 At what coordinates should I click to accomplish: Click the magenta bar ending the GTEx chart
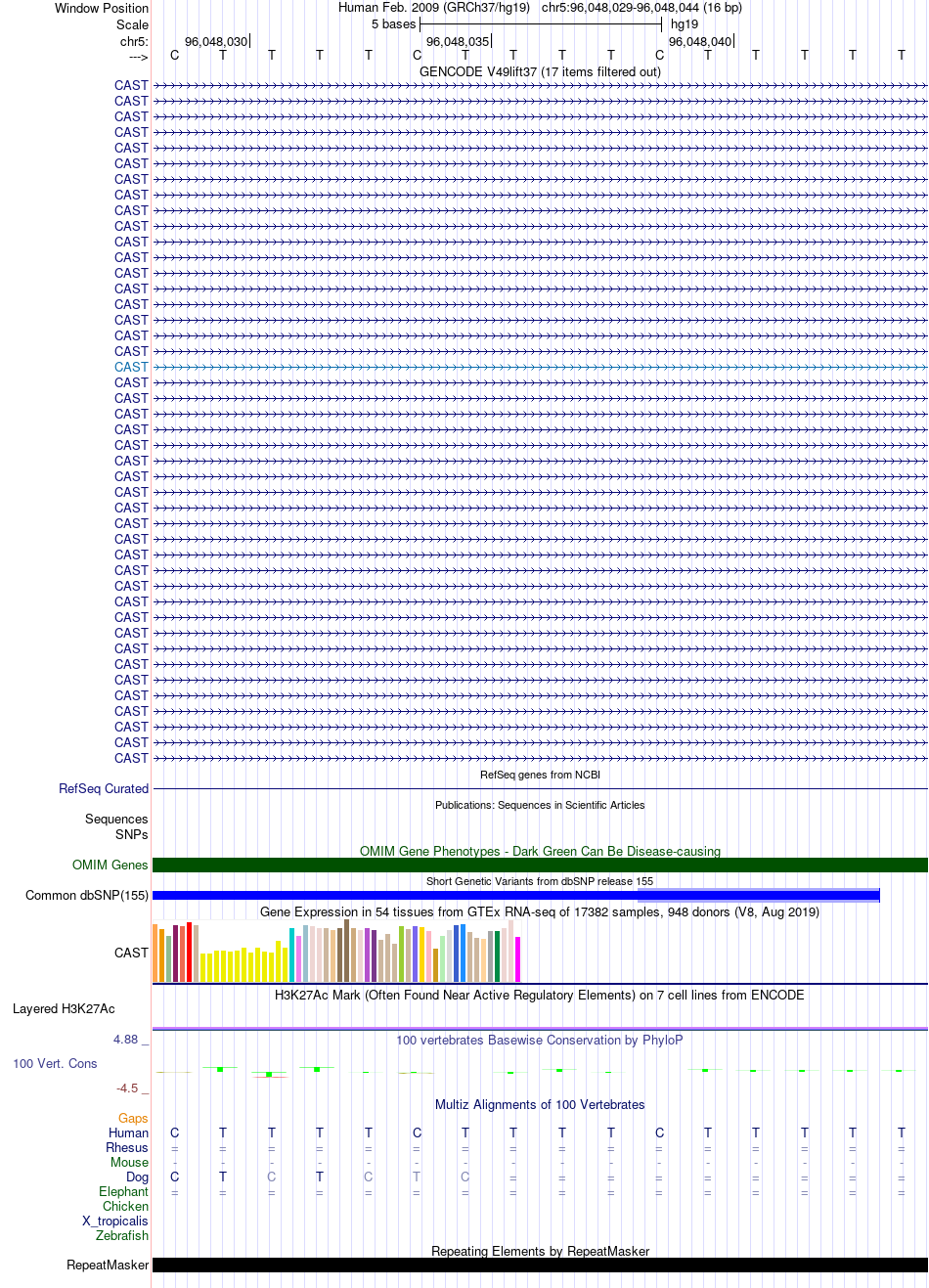(x=518, y=959)
